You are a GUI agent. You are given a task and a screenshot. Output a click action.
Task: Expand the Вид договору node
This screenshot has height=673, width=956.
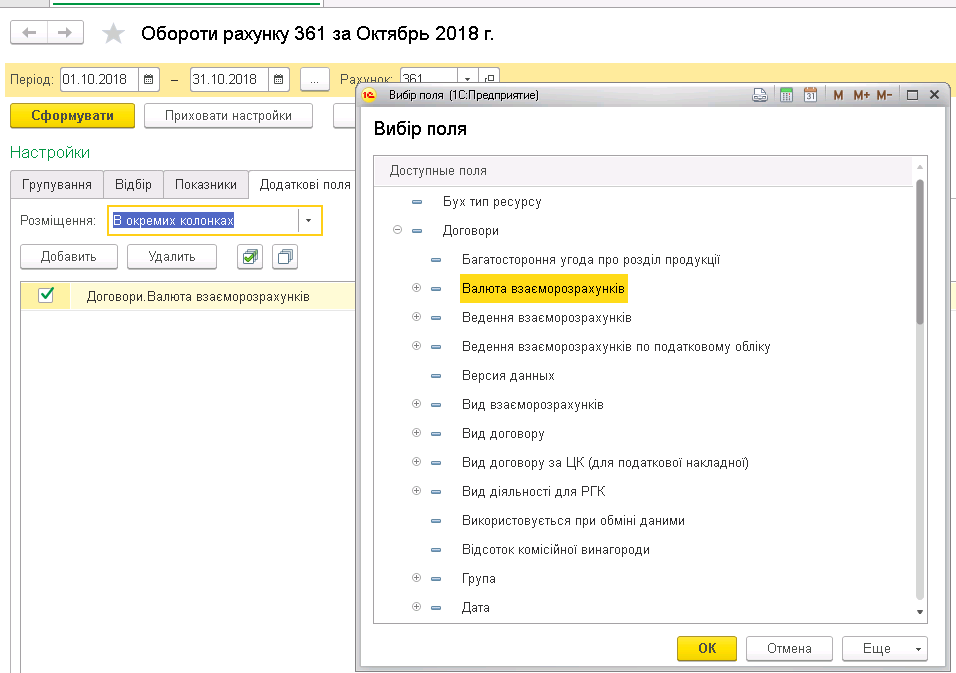pyautogui.click(x=416, y=433)
